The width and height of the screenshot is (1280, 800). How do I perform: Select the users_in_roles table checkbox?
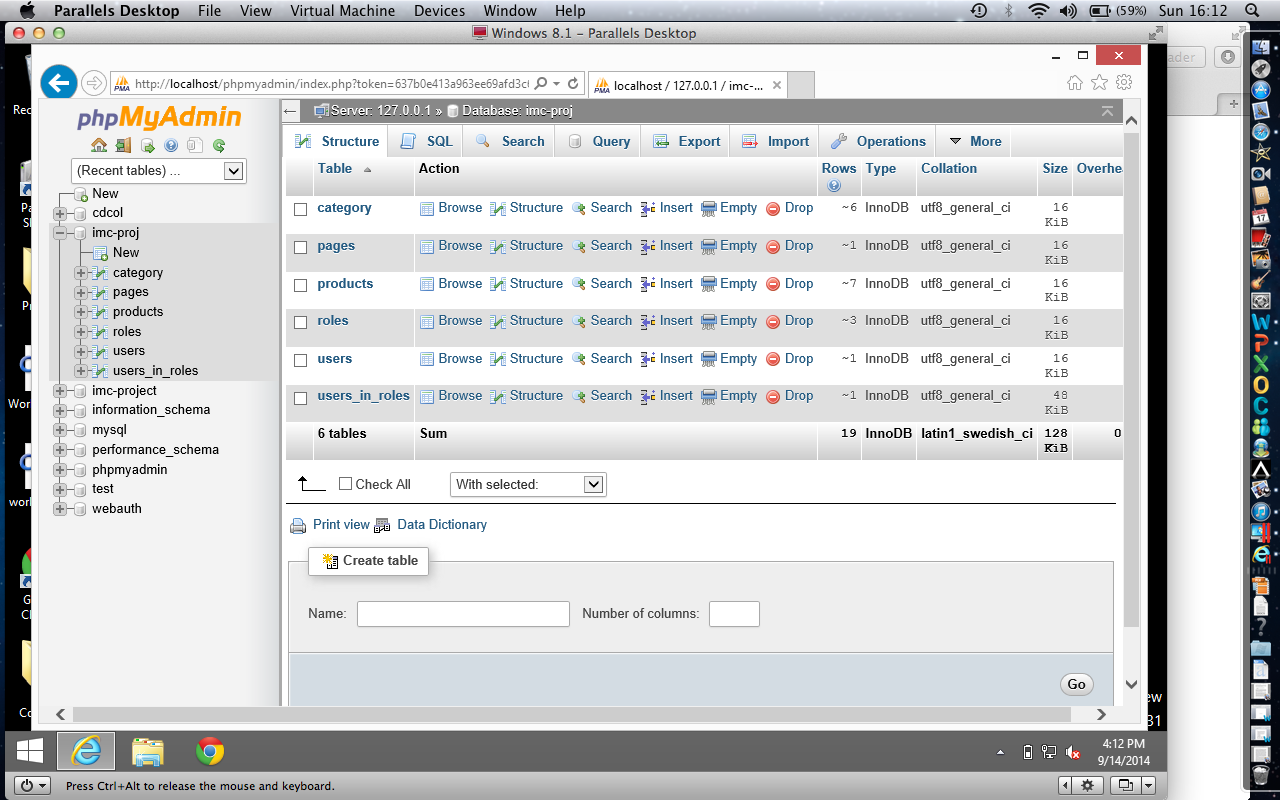point(301,398)
